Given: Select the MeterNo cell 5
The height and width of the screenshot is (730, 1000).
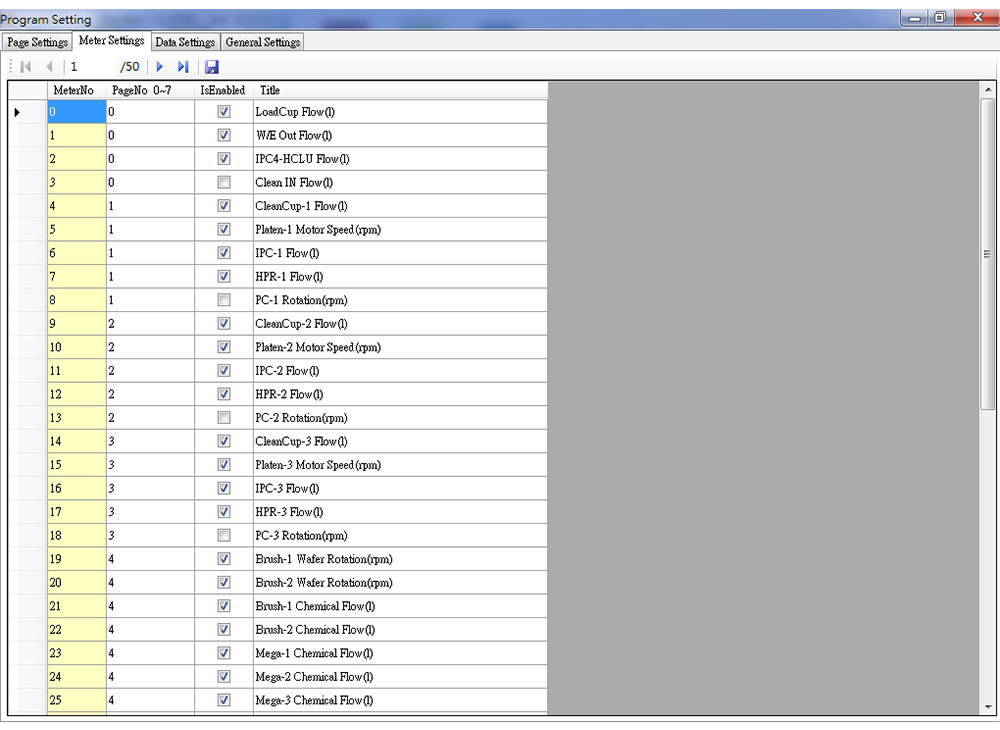Looking at the screenshot, I should click(77, 230).
